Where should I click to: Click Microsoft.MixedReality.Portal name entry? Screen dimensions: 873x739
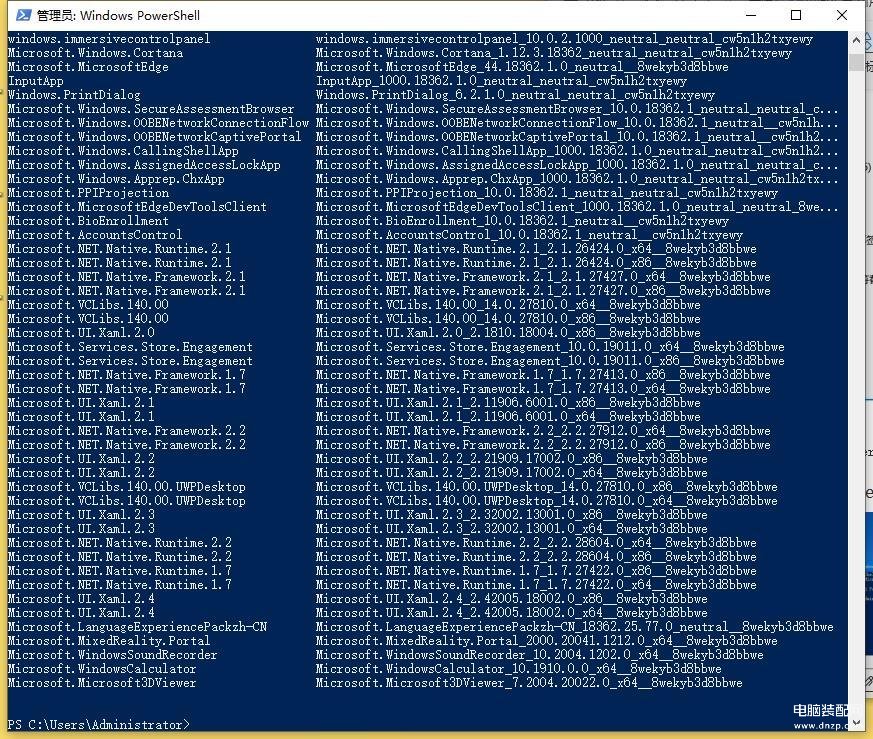109,640
